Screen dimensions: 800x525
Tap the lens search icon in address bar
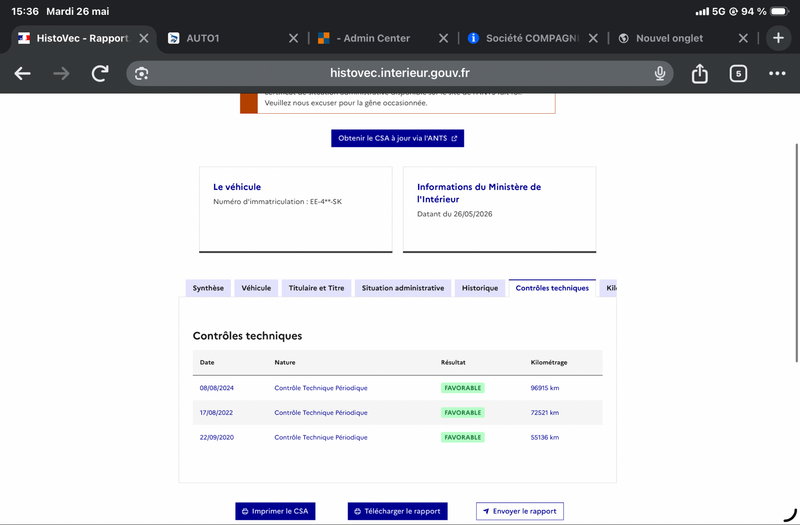[141, 73]
